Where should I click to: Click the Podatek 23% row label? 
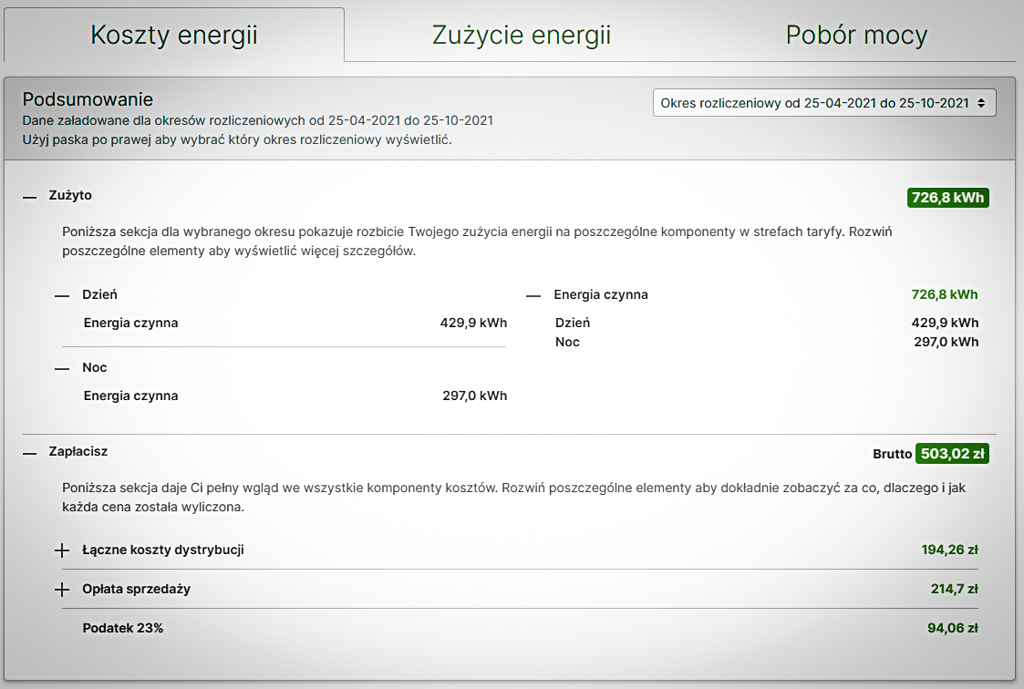coord(123,628)
